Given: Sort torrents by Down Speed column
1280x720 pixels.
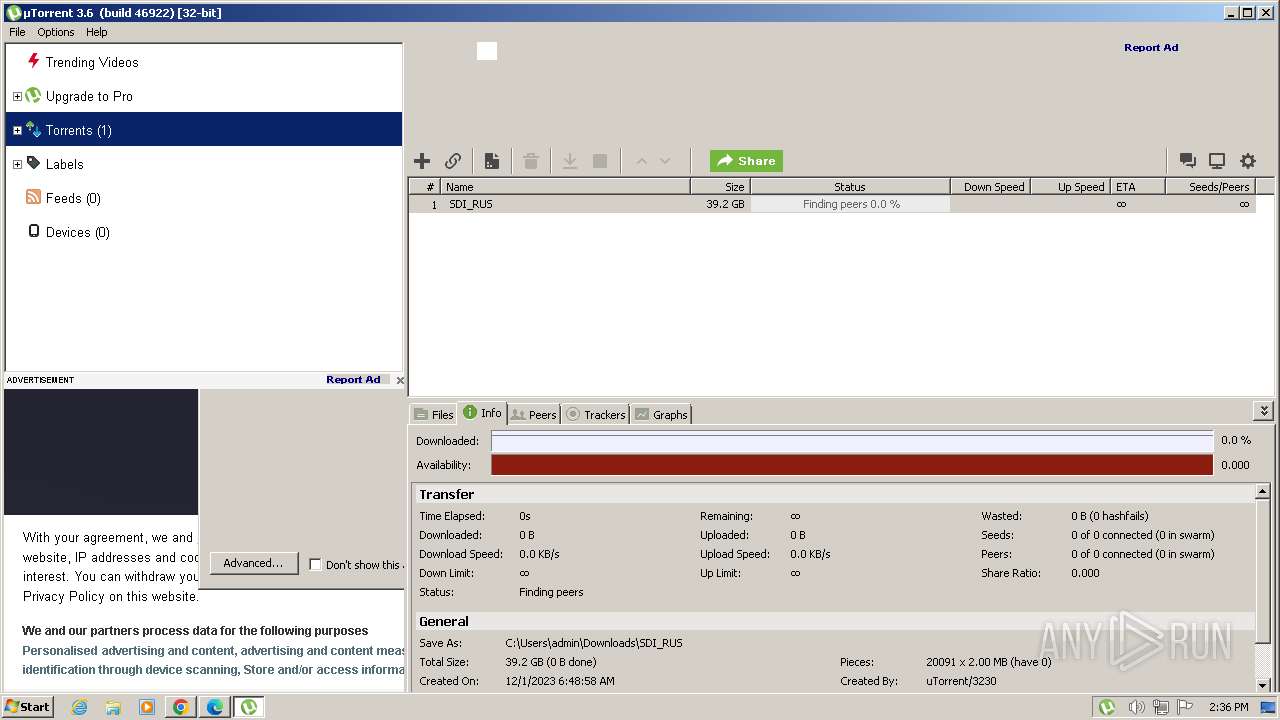Looking at the screenshot, I should click(990, 187).
